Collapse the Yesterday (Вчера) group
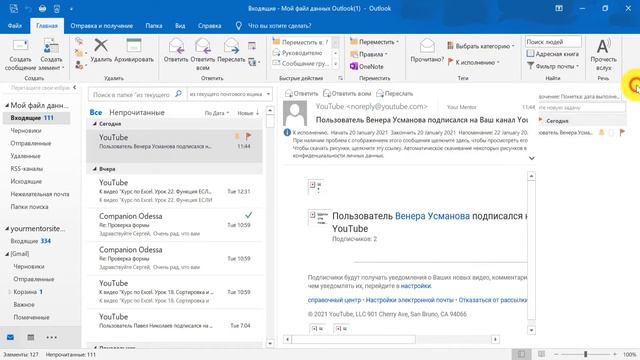This screenshot has width=640, height=360. pos(95,169)
